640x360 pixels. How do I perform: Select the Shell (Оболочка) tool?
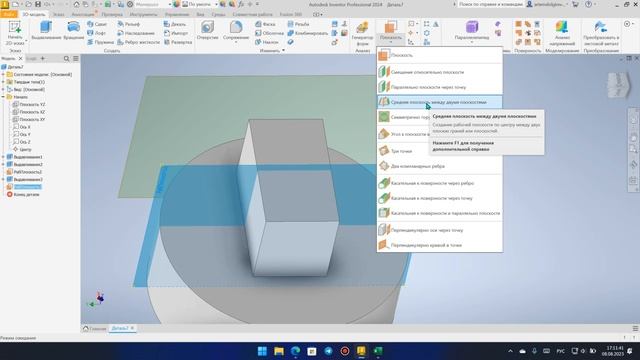pyautogui.click(x=269, y=33)
